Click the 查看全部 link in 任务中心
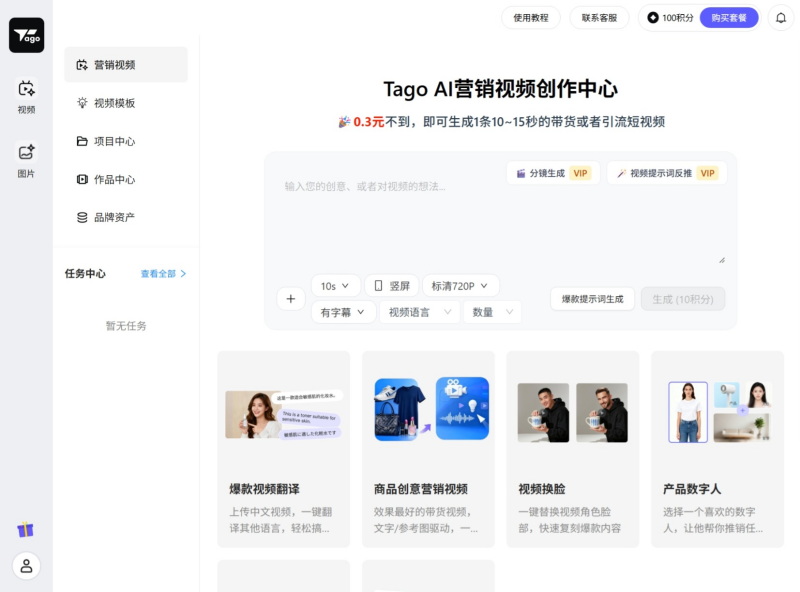 [x=163, y=274]
